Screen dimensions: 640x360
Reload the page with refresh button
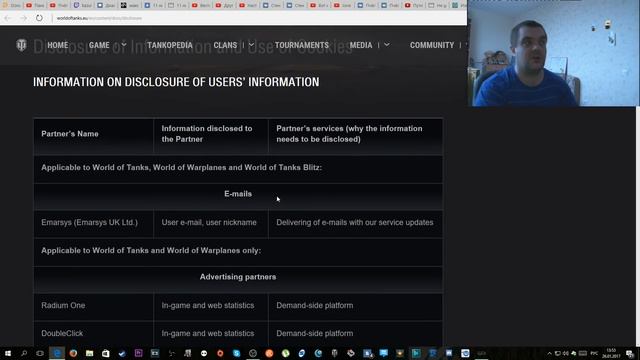click(x=39, y=18)
